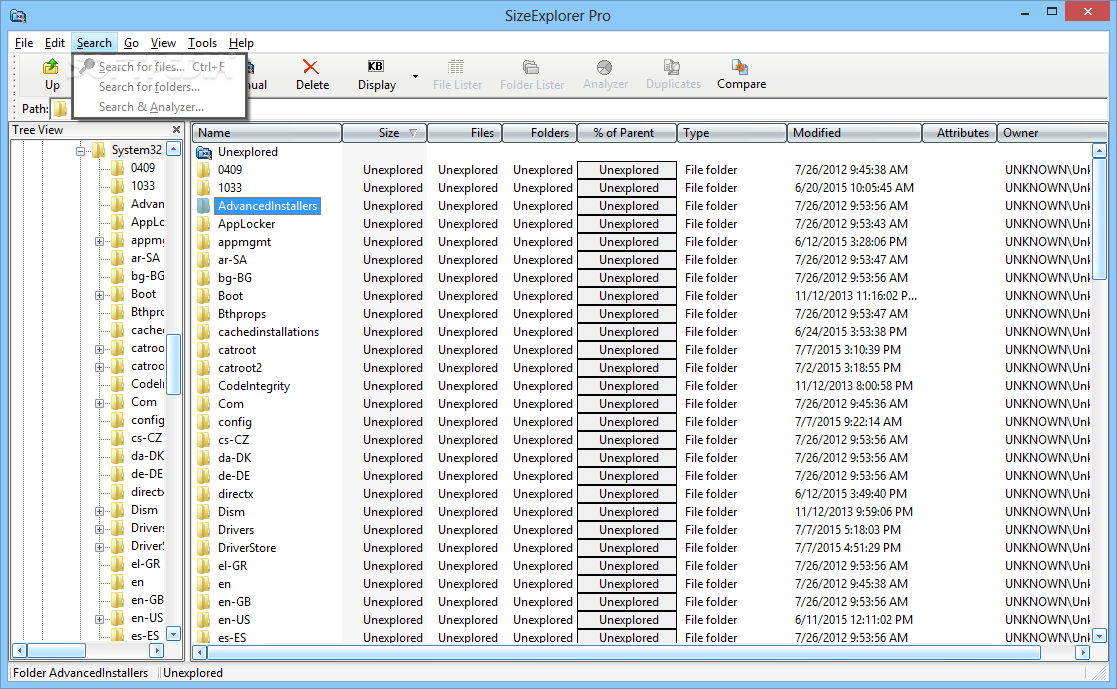Viewport: 1117px width, 689px height.
Task: Click the Delete red X icon
Action: 311,67
